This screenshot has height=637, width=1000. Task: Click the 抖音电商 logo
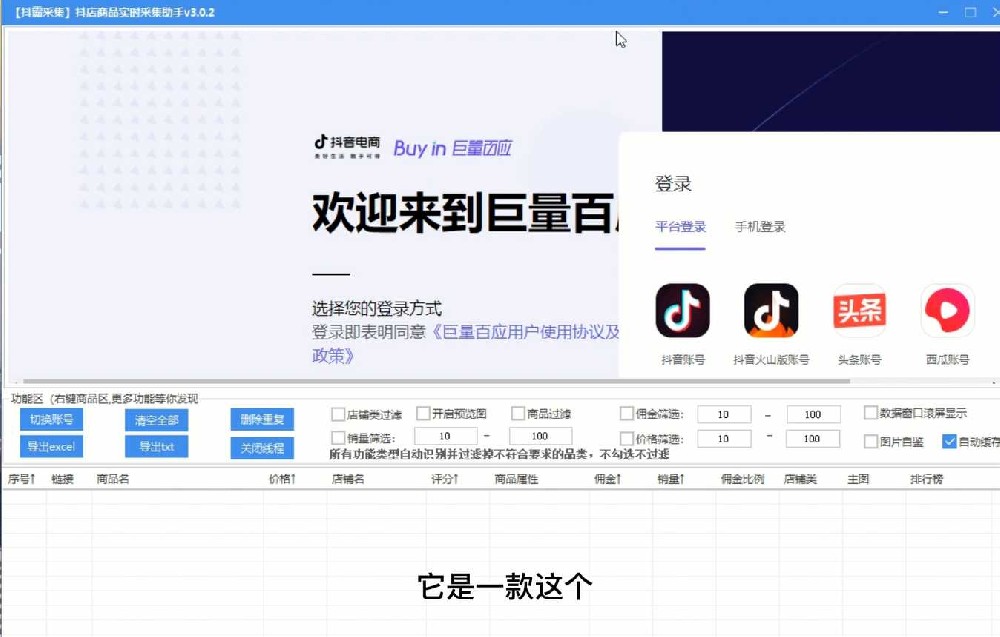click(347, 146)
